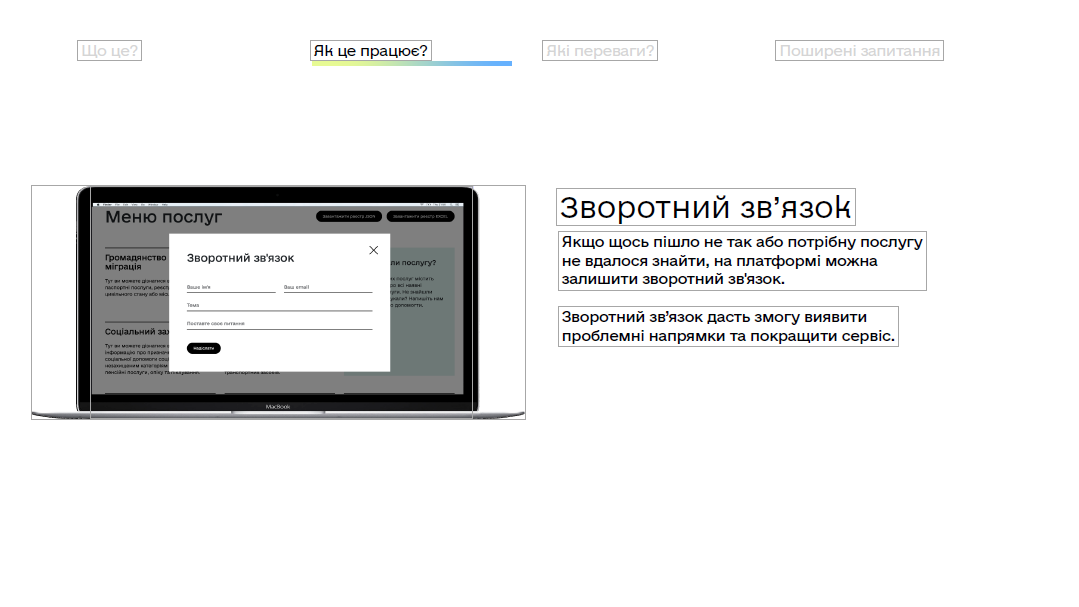1079x607 pixels.
Task: Click the download registry EXCEL button
Action: (x=420, y=216)
